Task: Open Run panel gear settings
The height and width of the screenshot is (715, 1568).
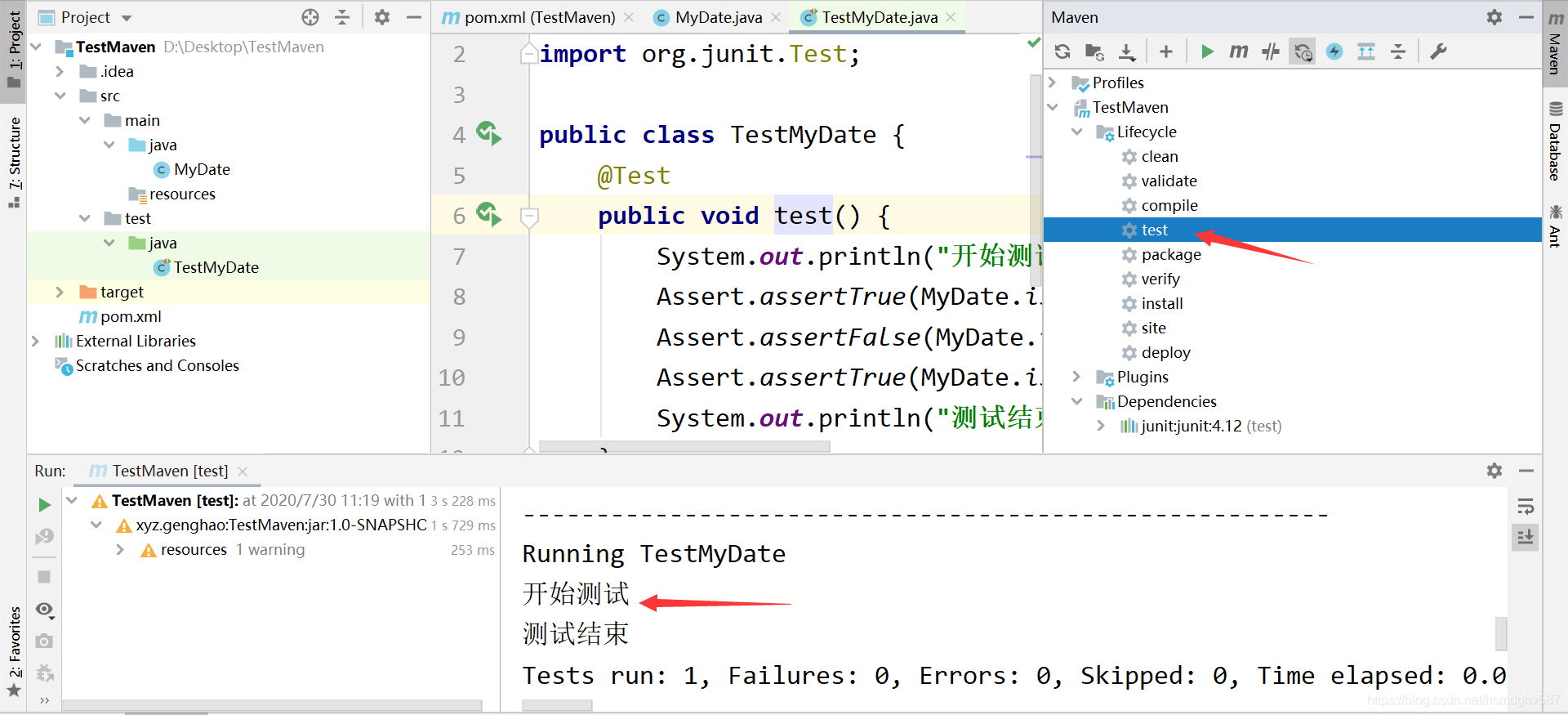Action: click(1494, 471)
